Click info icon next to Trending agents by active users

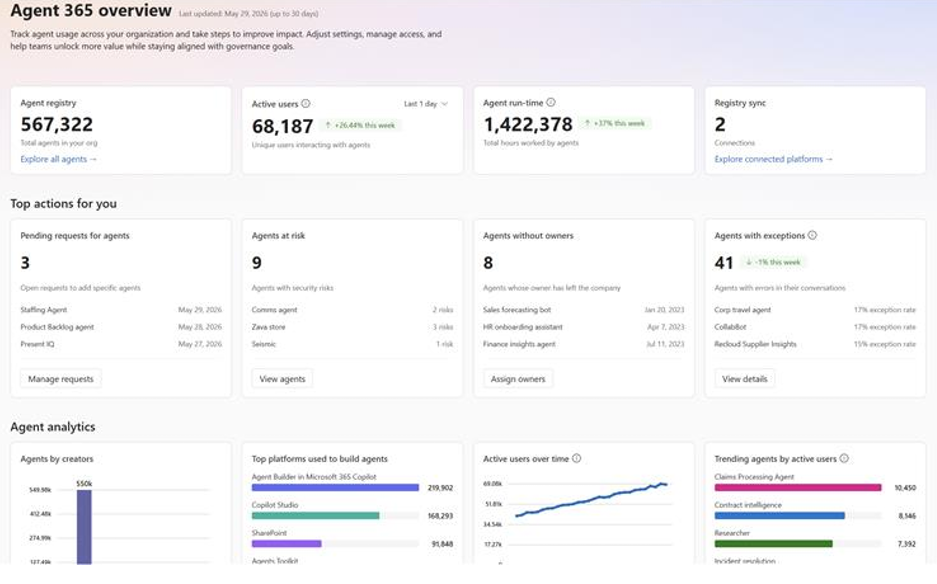click(844, 458)
